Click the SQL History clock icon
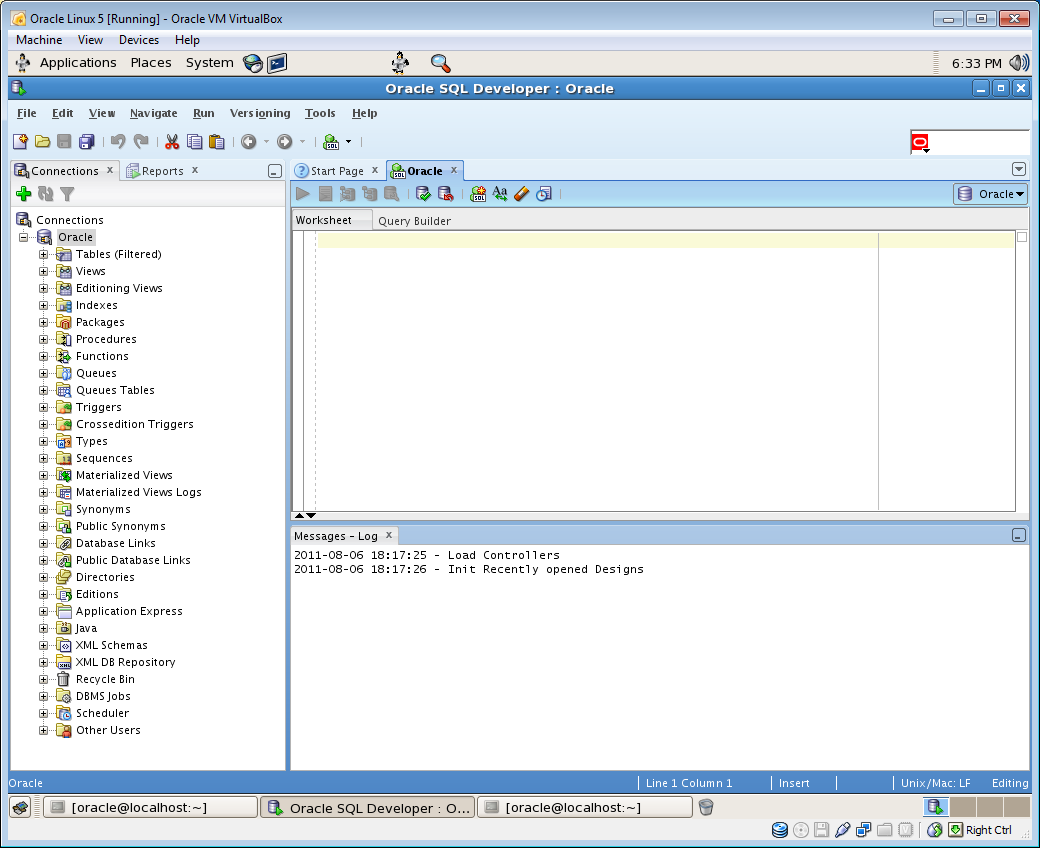Screen dimensions: 1040x848 543,194
